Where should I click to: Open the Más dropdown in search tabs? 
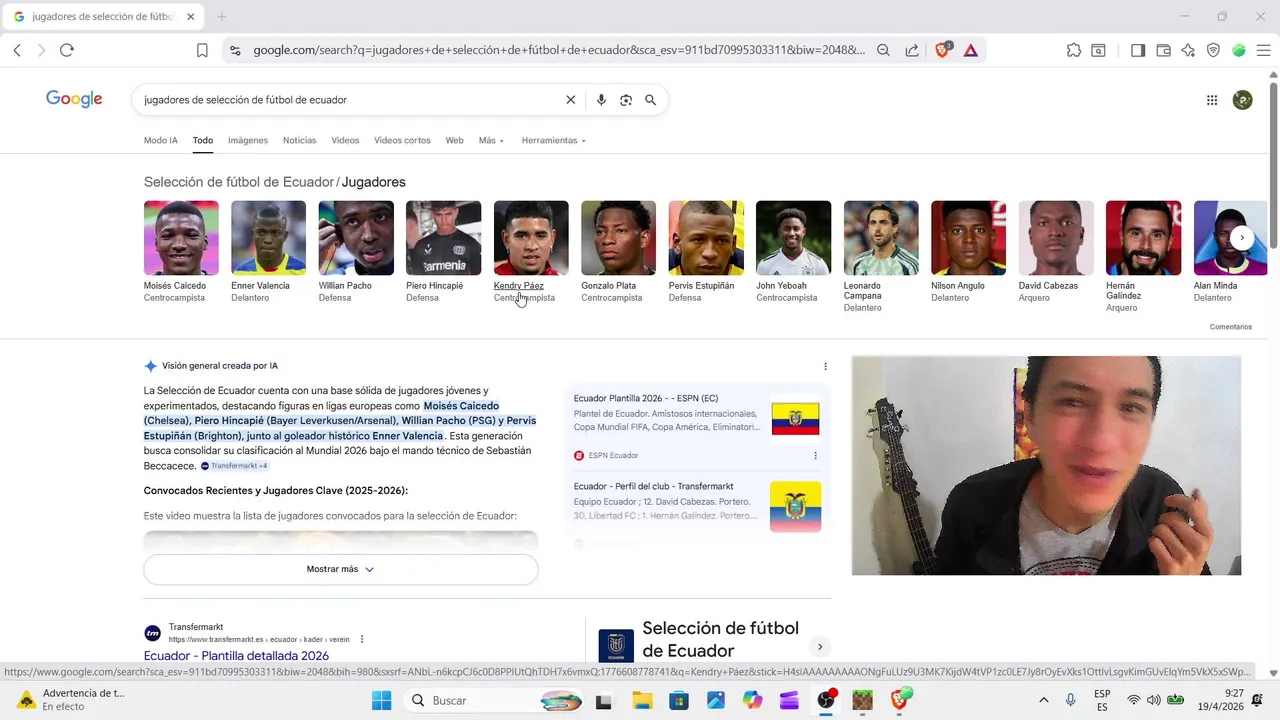pos(491,141)
